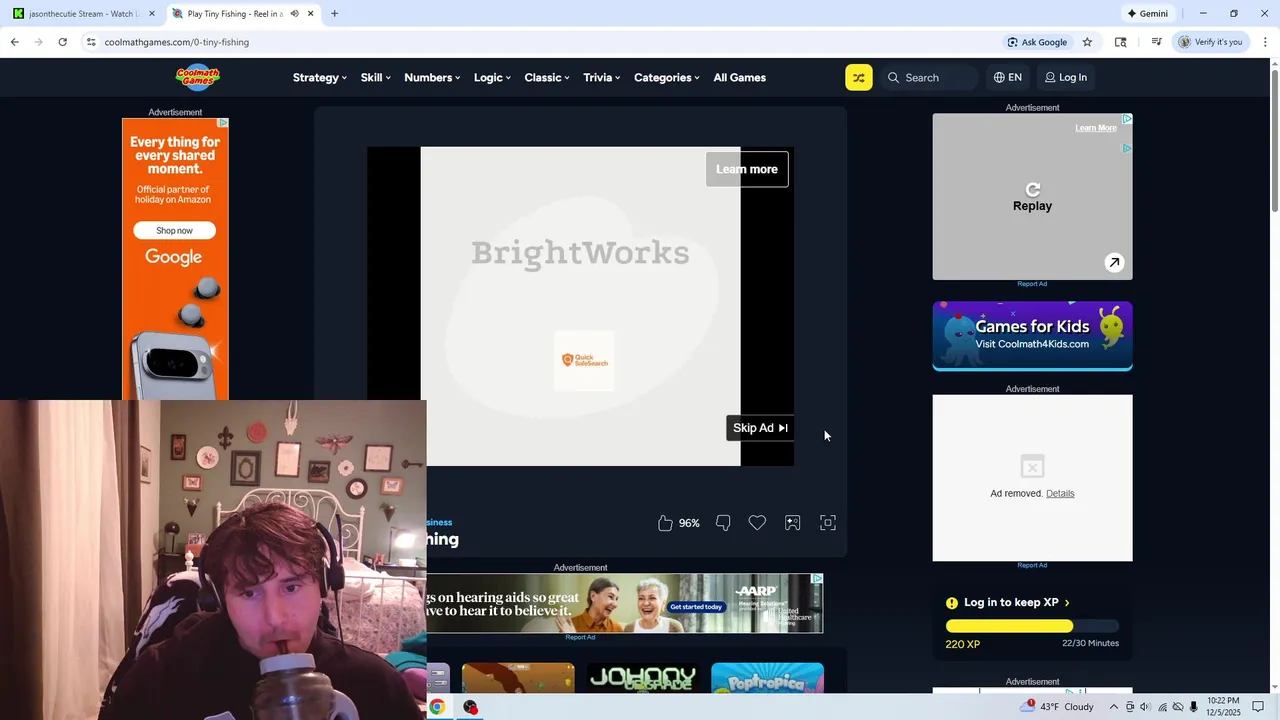Click Ask Google lens button

point(1037,42)
